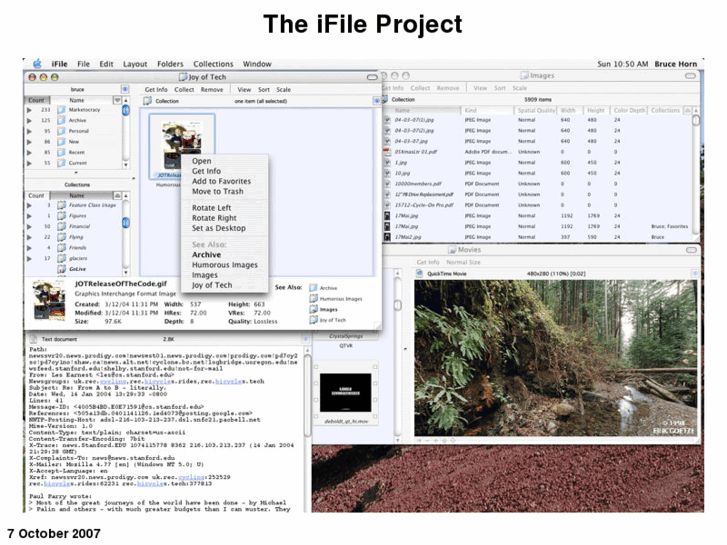Click Humorous Images icon in See Also panel
This screenshot has height=545, width=727.
313,299
